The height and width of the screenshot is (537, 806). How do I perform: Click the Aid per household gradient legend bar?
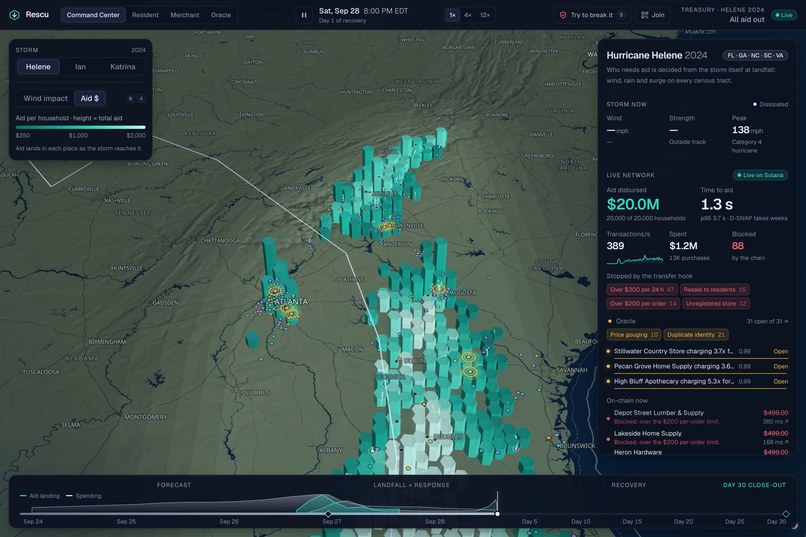pyautogui.click(x=80, y=127)
